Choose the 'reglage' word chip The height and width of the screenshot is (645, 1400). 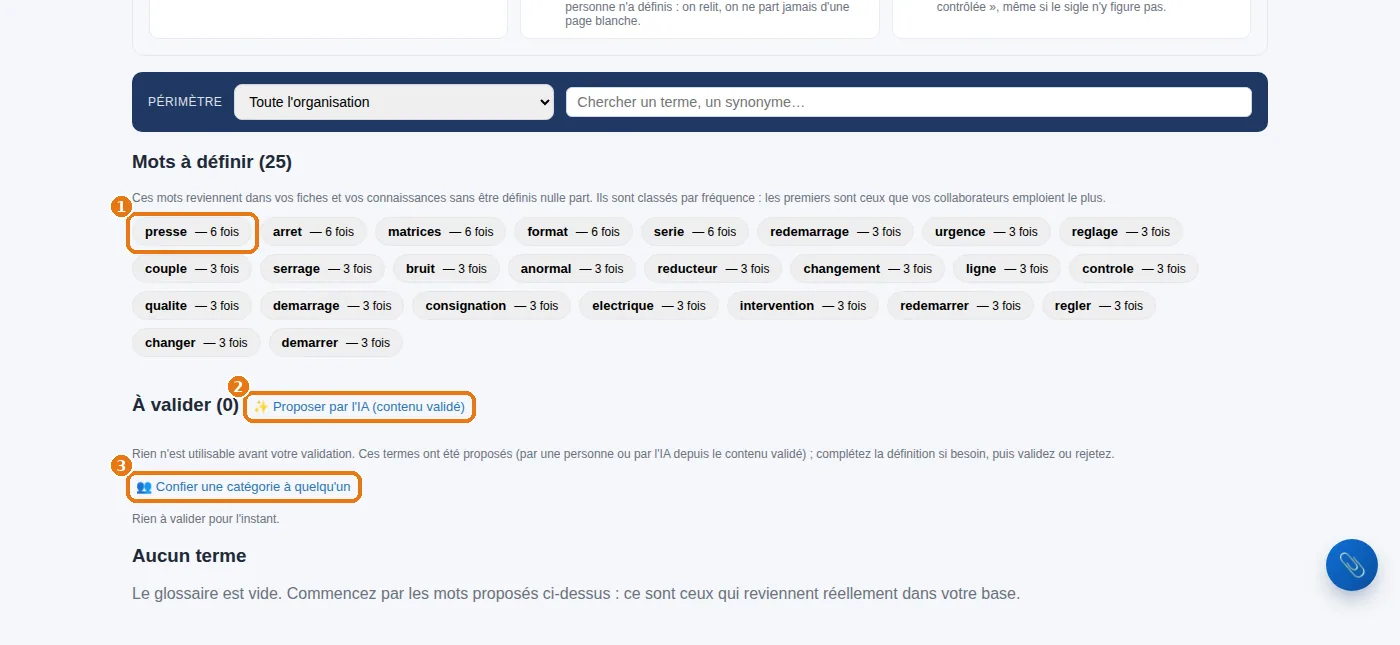click(x=1121, y=232)
